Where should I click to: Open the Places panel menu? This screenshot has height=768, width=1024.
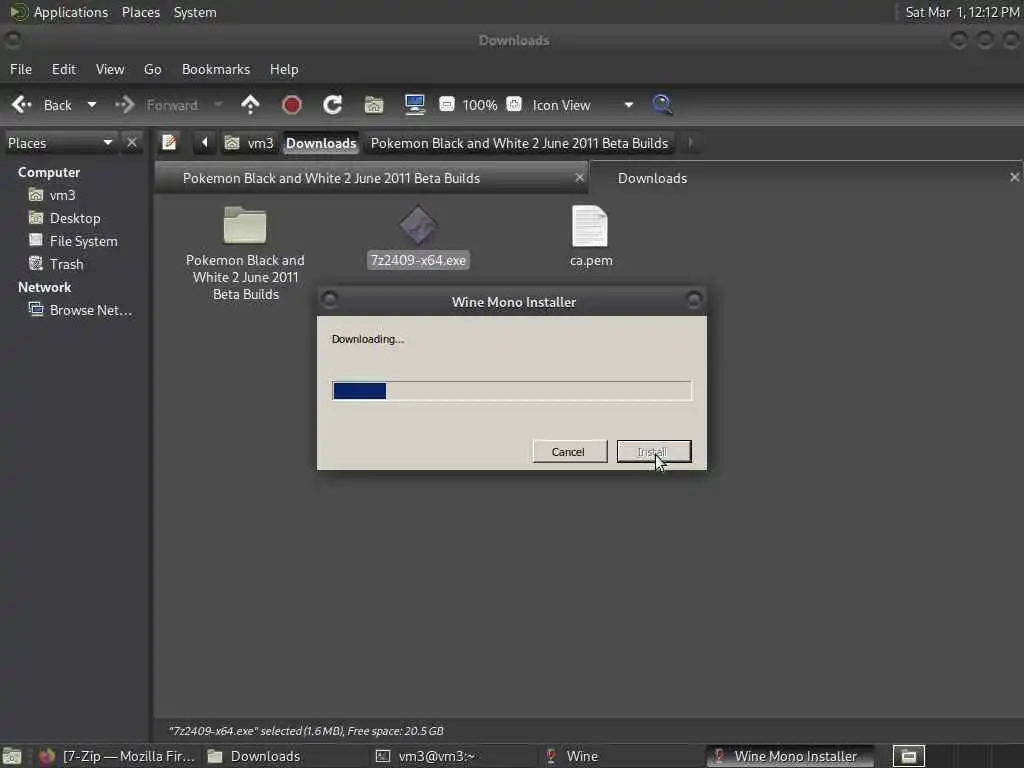[x=140, y=12]
